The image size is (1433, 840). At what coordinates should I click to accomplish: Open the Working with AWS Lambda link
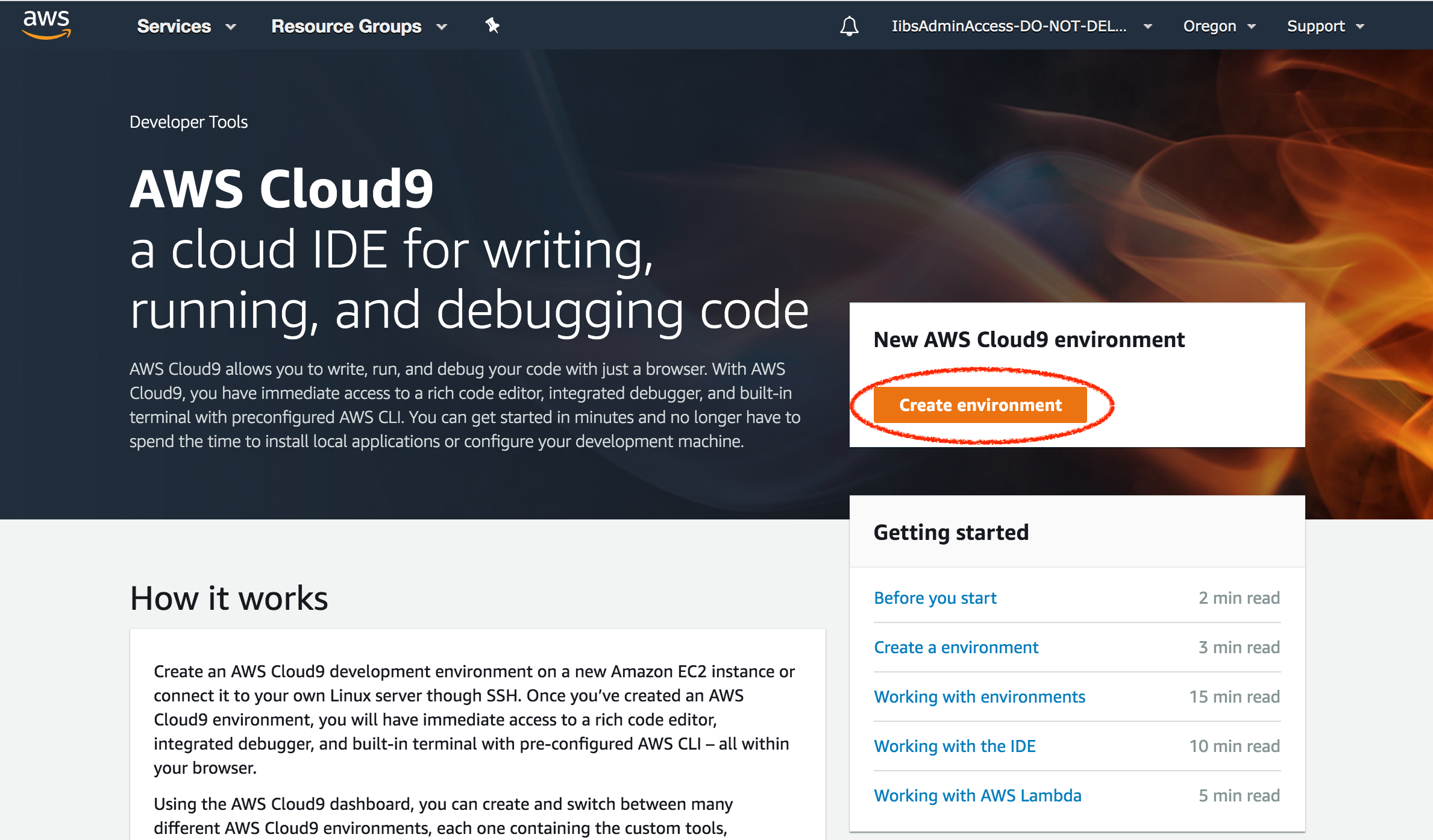click(x=977, y=795)
